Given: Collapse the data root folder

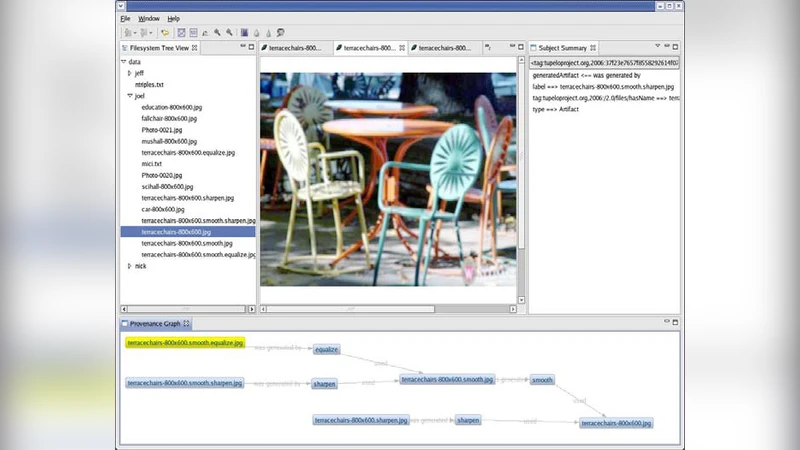Looking at the screenshot, I should pyautogui.click(x=123, y=62).
